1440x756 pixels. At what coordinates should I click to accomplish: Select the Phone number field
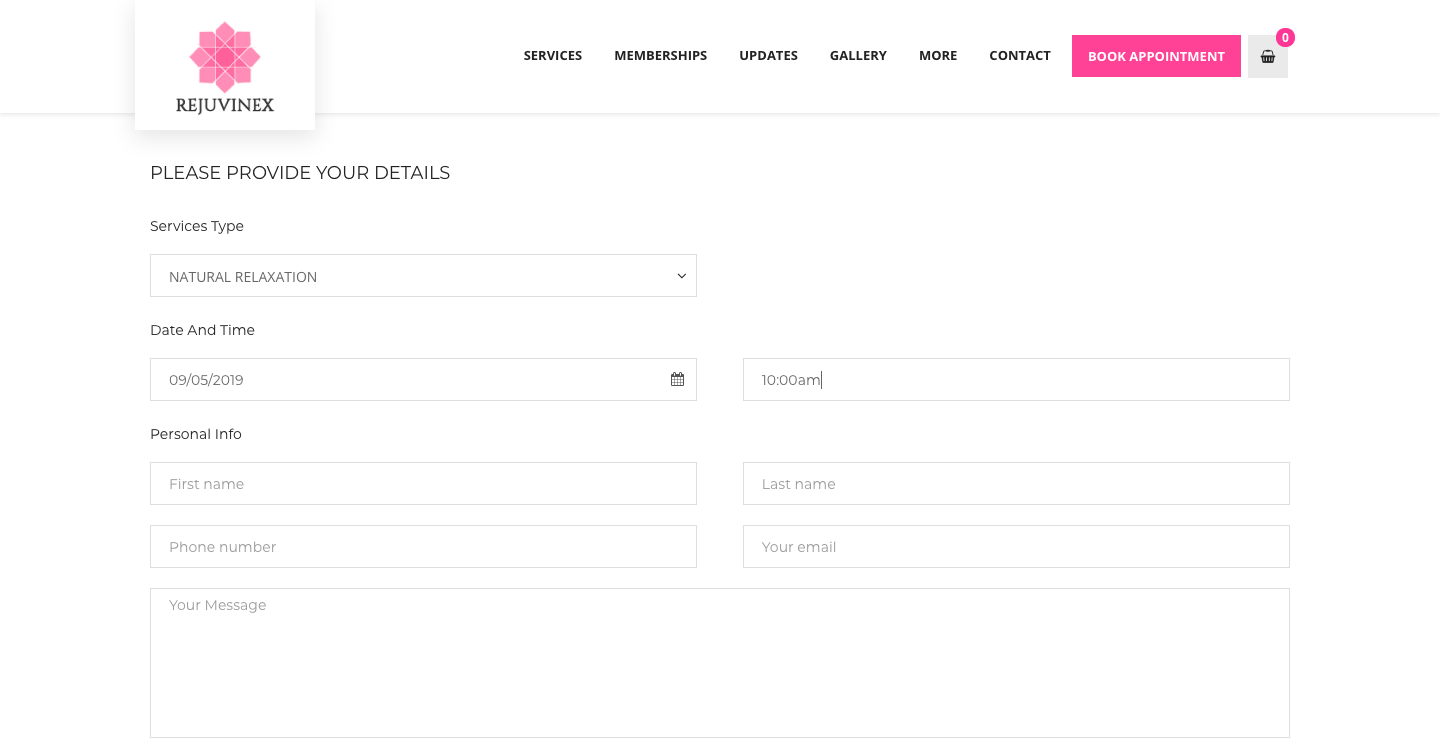coord(423,547)
